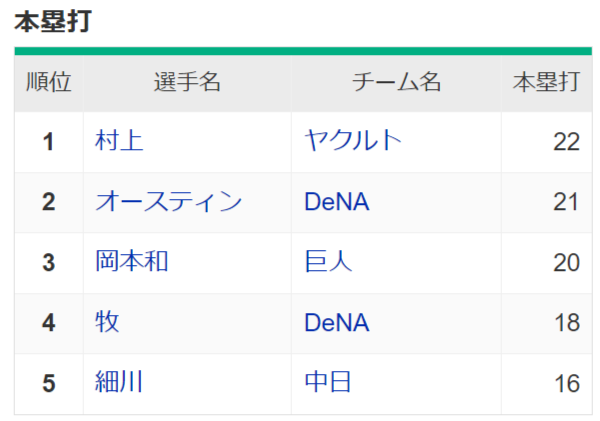Click the 本塁打 column header
Viewport: 600px width, 421px height.
coord(545,83)
